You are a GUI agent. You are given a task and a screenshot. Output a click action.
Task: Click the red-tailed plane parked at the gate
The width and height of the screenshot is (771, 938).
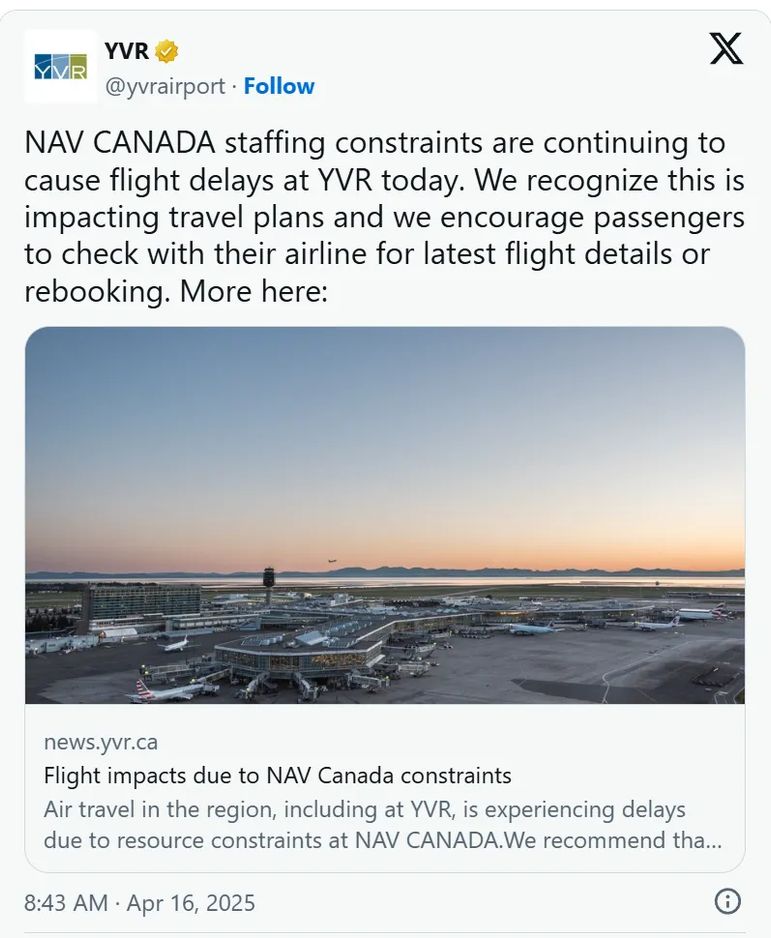coord(165,690)
